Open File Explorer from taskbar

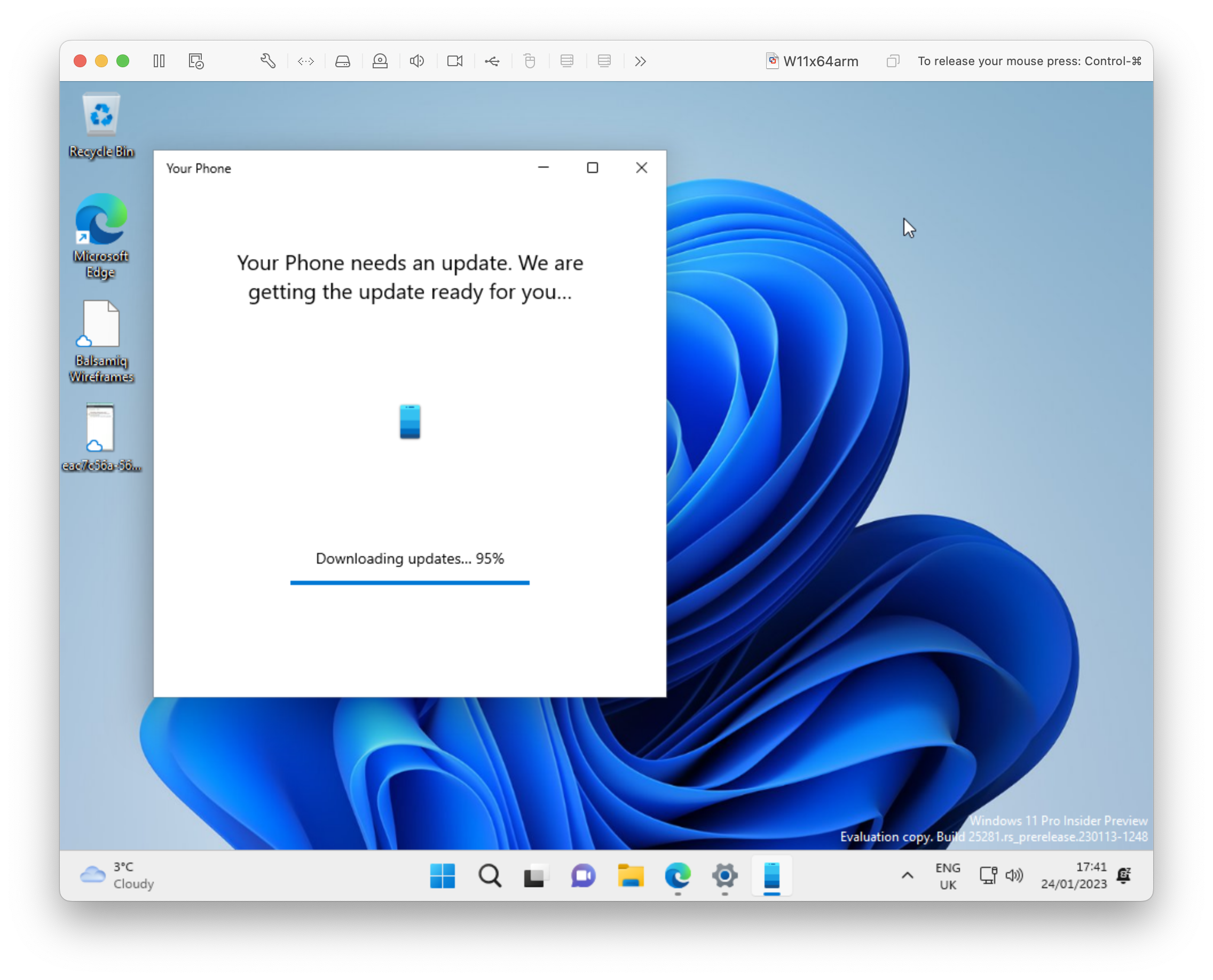point(630,875)
